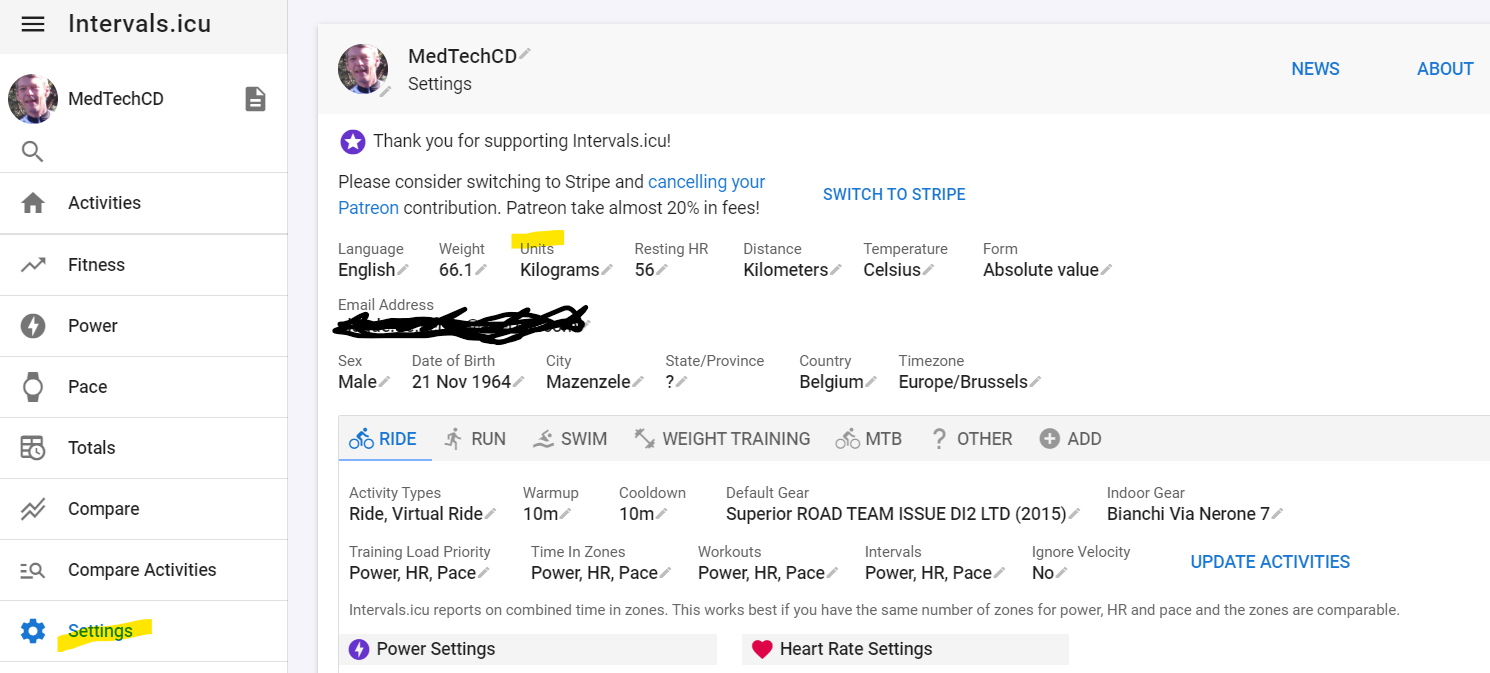The image size is (1490, 673).
Task: Edit the MedTechCD display name pencil
Action: click(525, 54)
